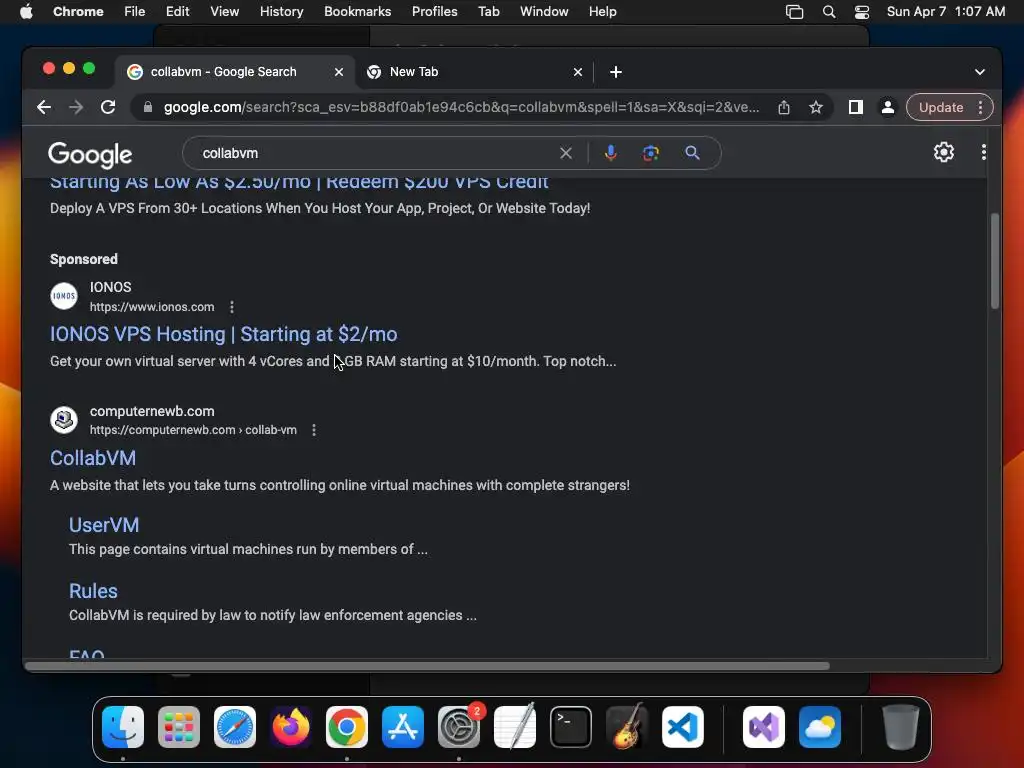1024x768 pixels.
Task: Bookmark this page with the star
Action: (x=816, y=107)
